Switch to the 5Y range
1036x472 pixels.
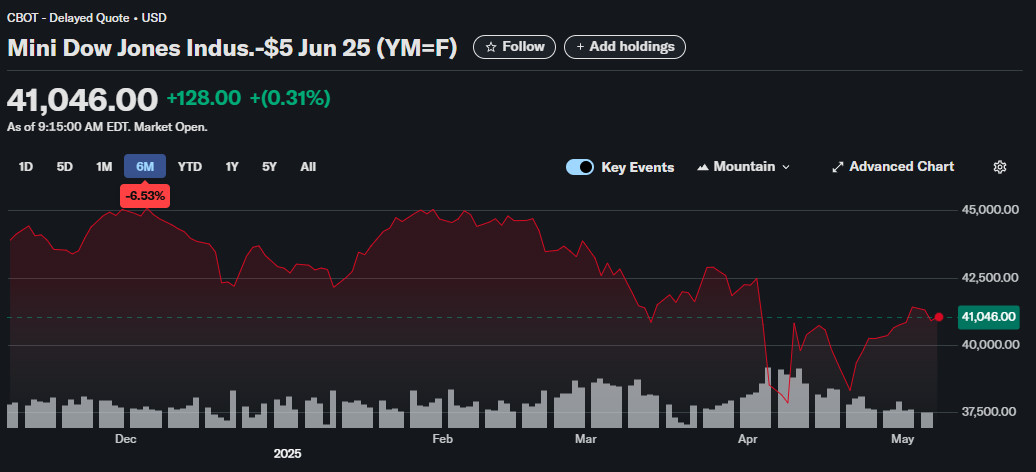point(270,167)
